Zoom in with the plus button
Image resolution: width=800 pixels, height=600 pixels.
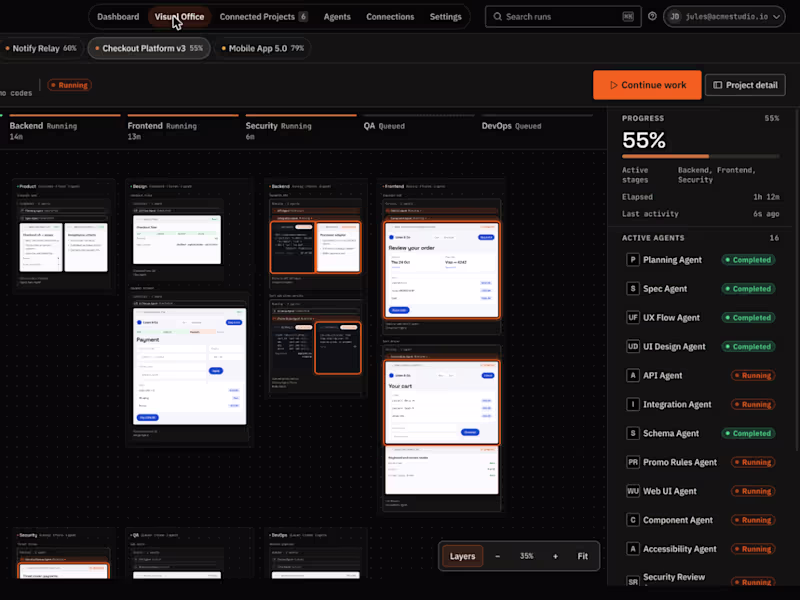point(555,556)
